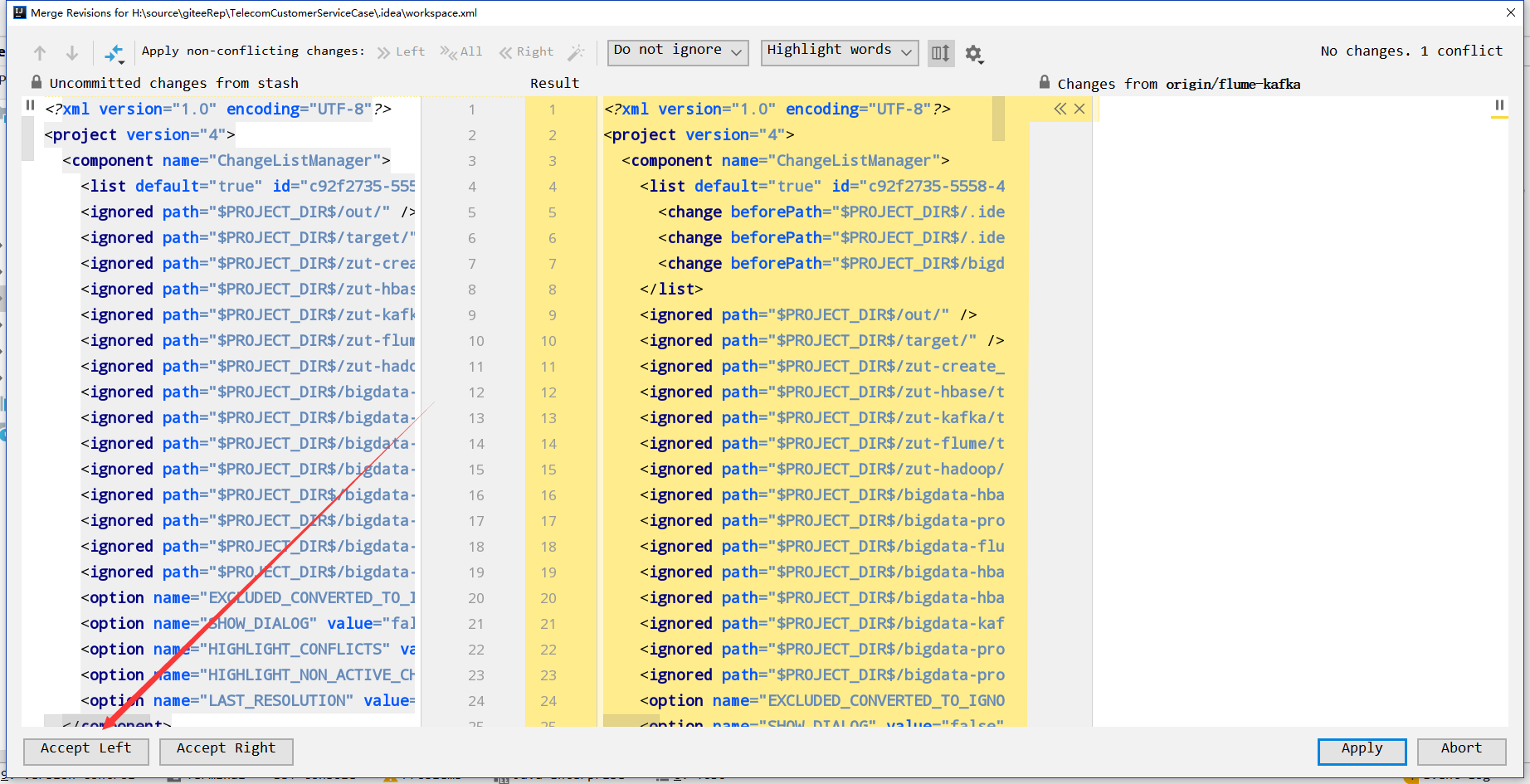The width and height of the screenshot is (1530, 784).
Task: Select 'Right' to apply right-side changes
Action: tap(526, 51)
